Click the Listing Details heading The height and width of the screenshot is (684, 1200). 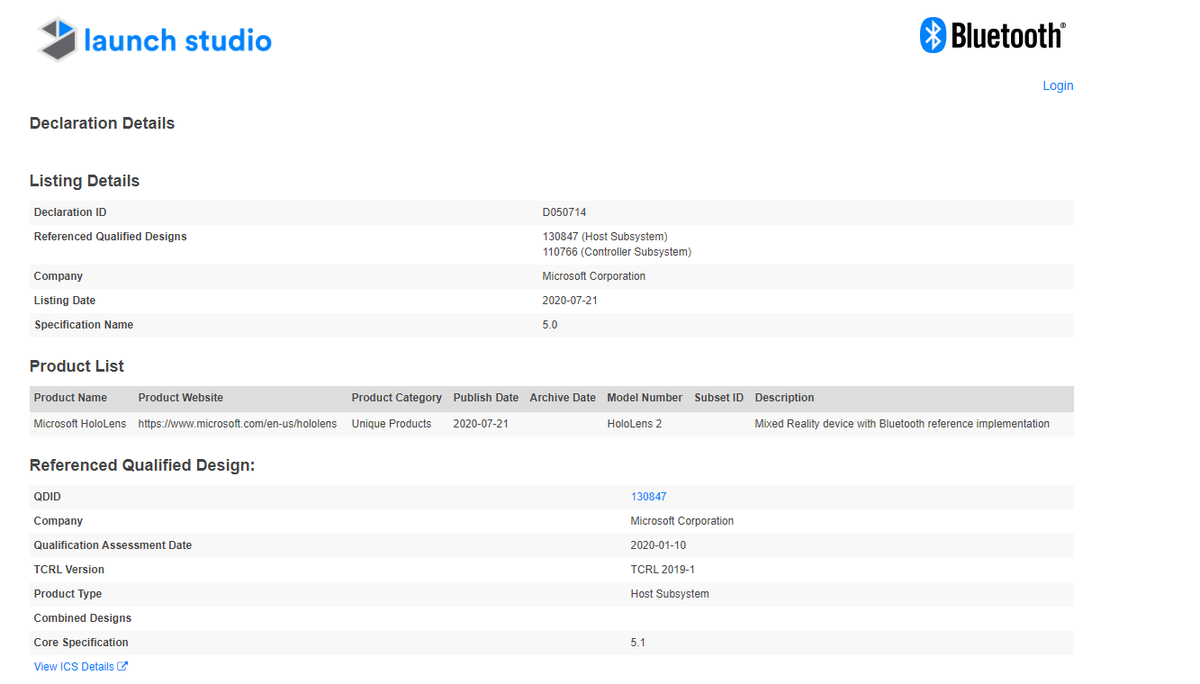point(85,181)
